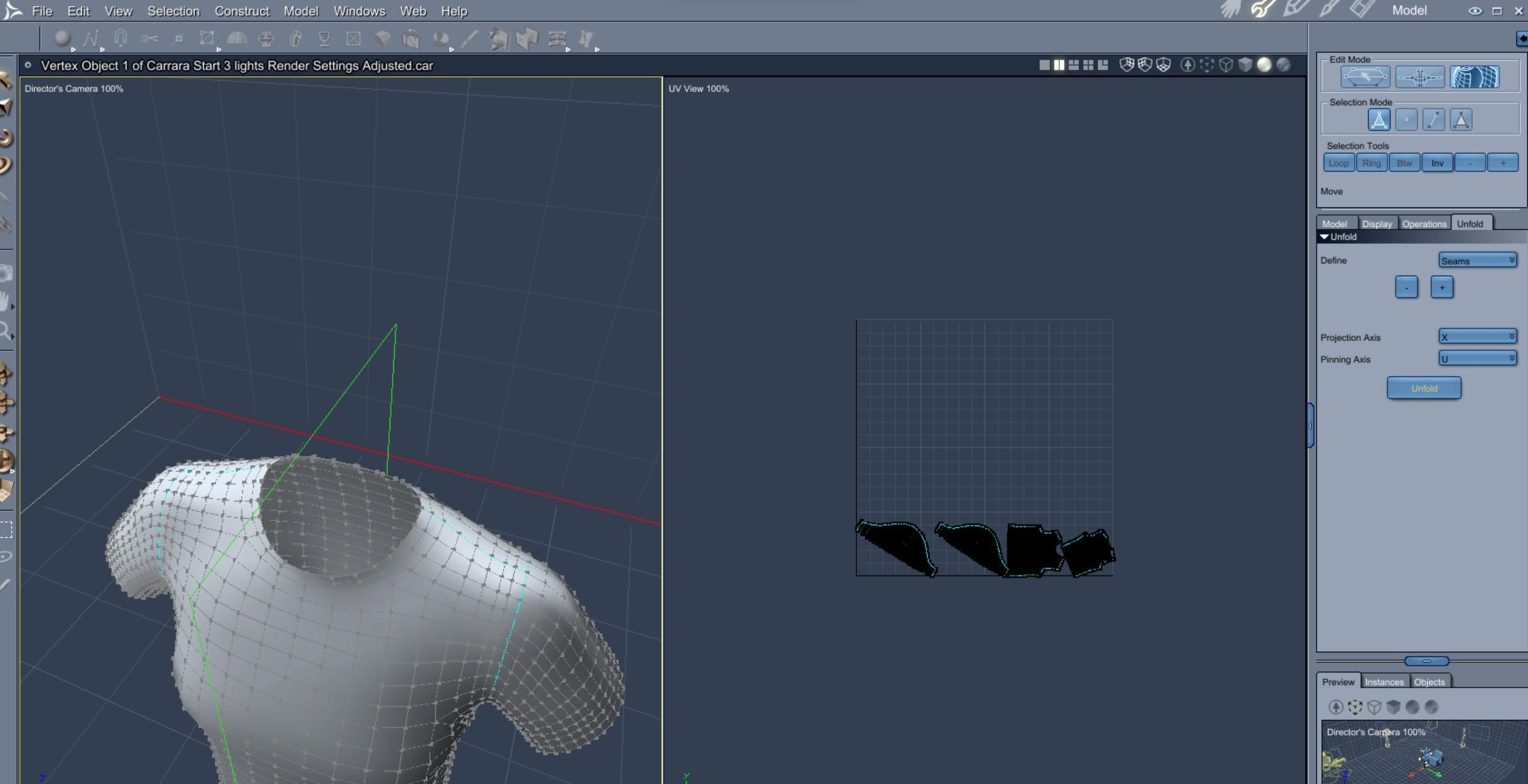Screen dimensions: 1528x784
Task: Choose the rigging figure edit mode icon
Action: point(1420,77)
